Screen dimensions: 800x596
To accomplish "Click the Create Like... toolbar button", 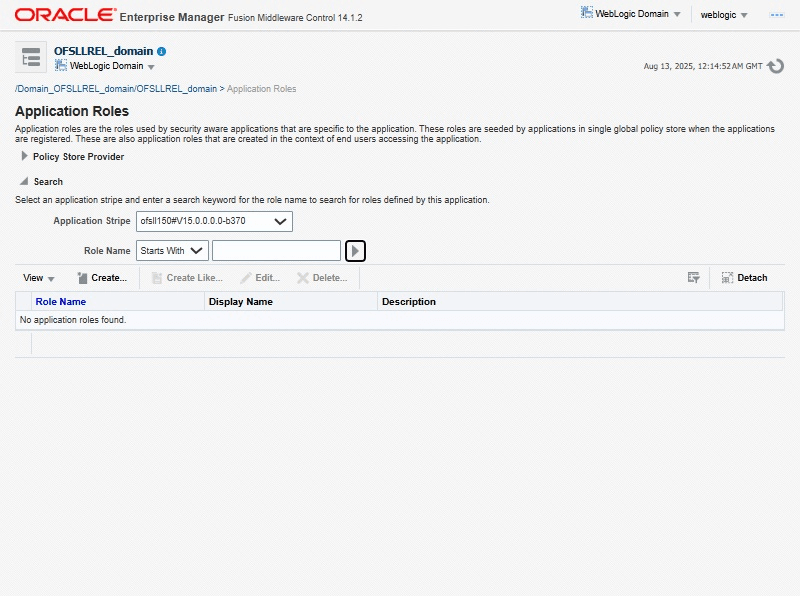I will pyautogui.click(x=187, y=278).
